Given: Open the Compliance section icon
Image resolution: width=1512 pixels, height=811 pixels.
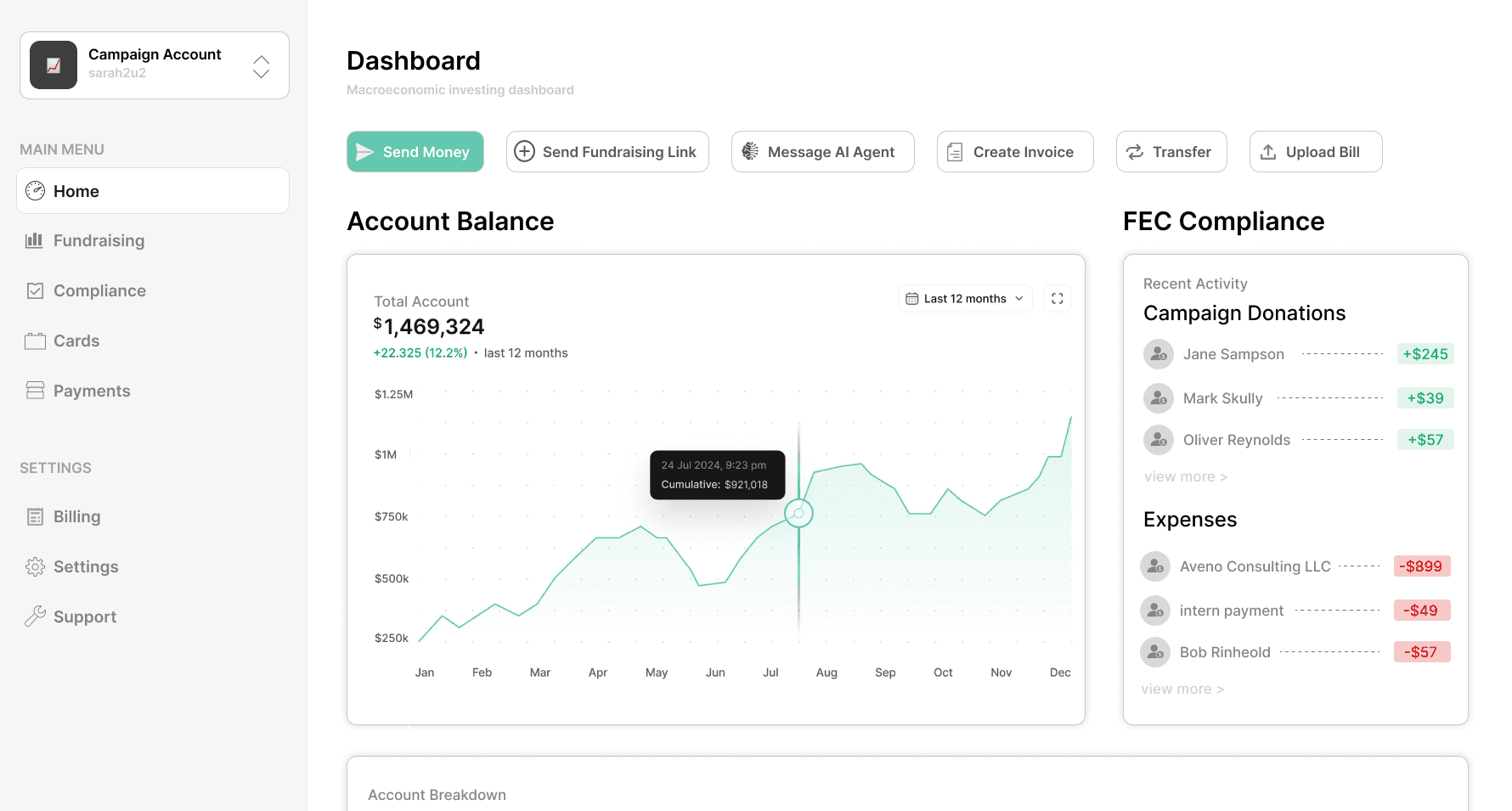Looking at the screenshot, I should point(35,290).
